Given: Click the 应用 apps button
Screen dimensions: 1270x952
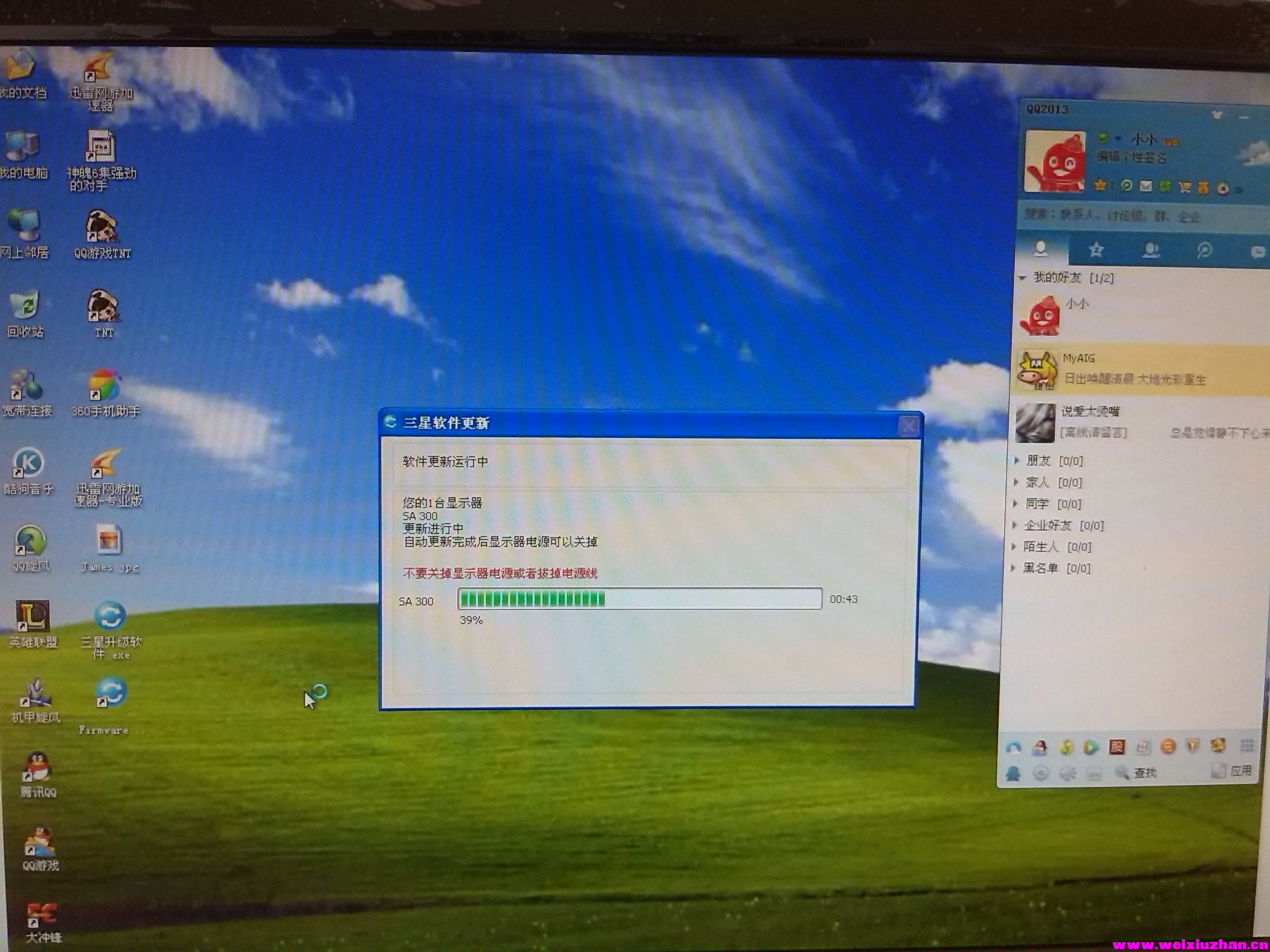Looking at the screenshot, I should (x=1232, y=771).
